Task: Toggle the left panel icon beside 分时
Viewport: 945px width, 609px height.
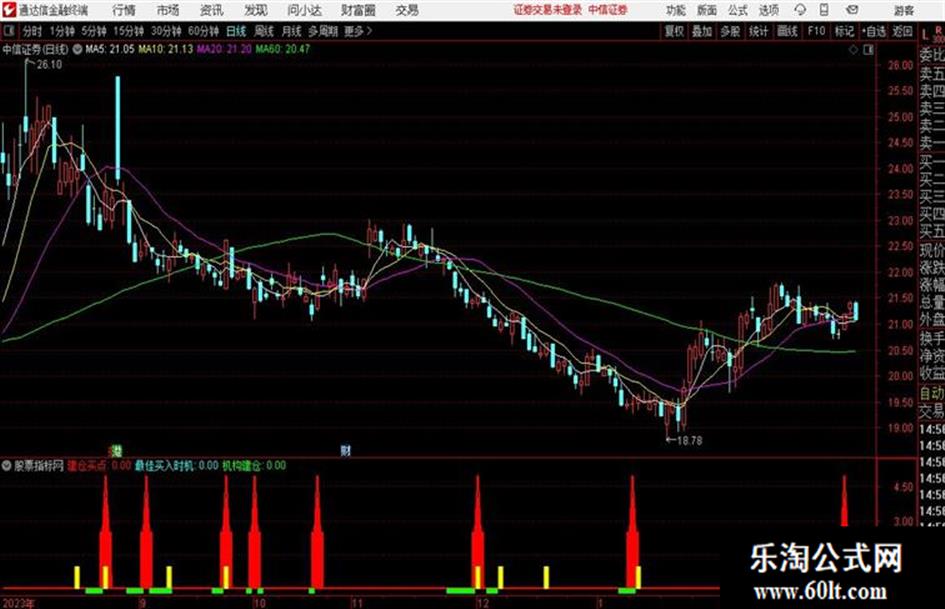Action: pos(9,31)
